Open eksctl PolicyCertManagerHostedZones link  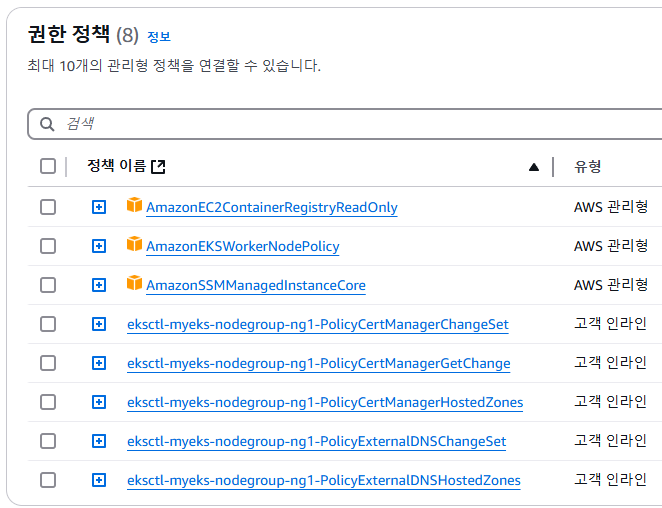[x=325, y=402]
